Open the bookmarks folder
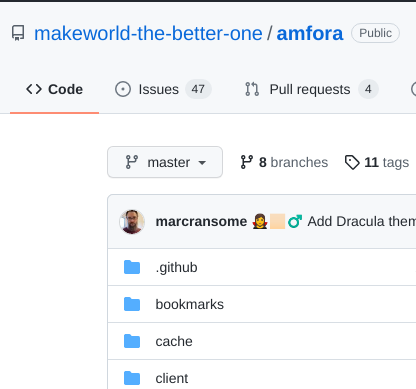416x389 pixels. 190,304
